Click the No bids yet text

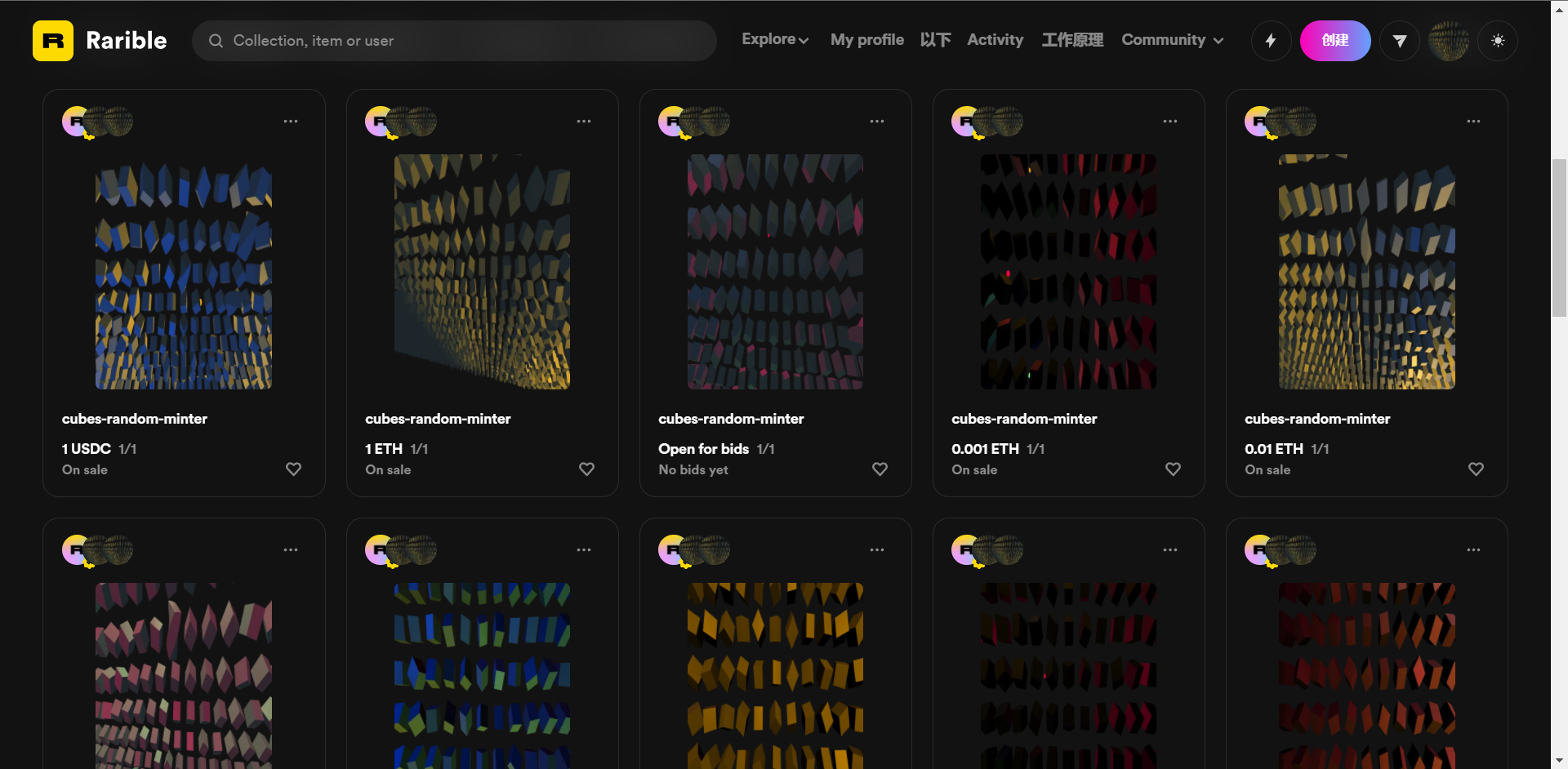pyautogui.click(x=693, y=470)
